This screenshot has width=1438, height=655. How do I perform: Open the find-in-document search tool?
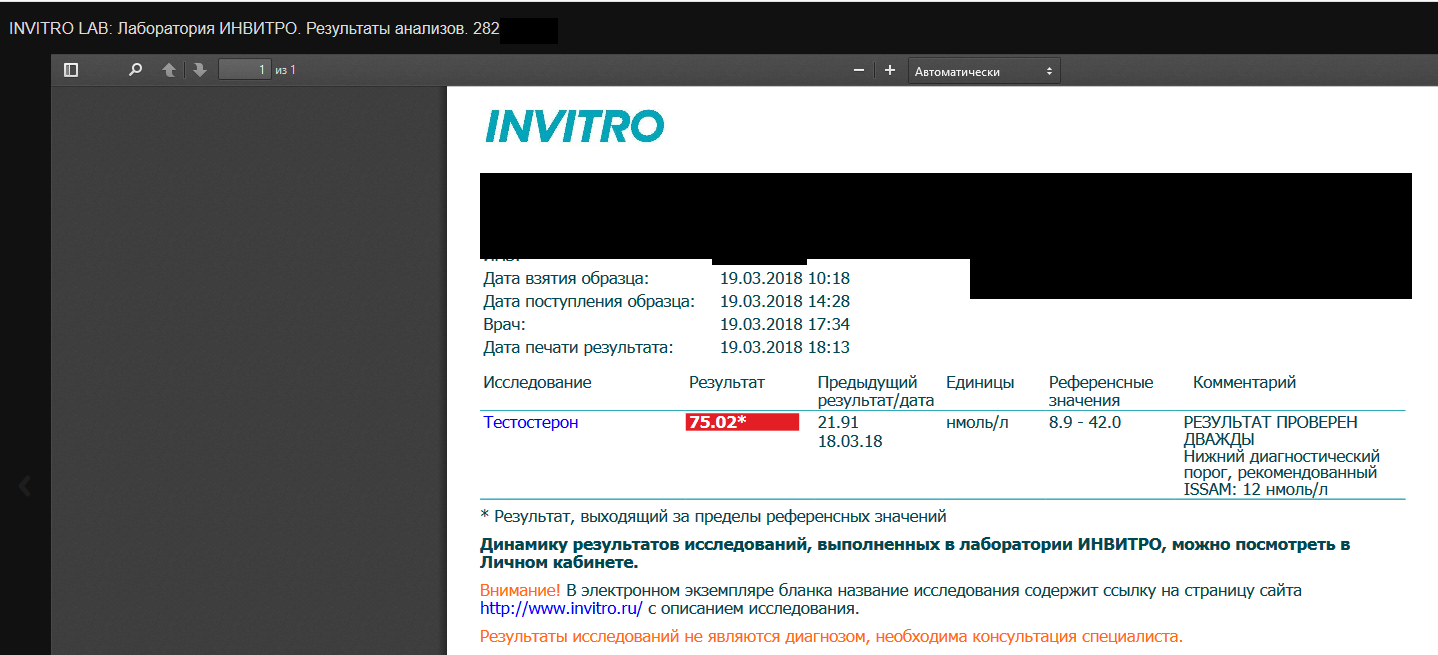(x=135, y=70)
